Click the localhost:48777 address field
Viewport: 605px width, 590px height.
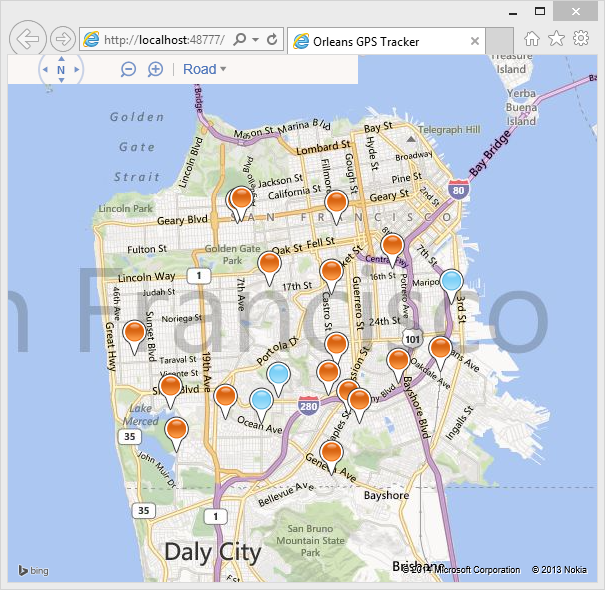164,39
